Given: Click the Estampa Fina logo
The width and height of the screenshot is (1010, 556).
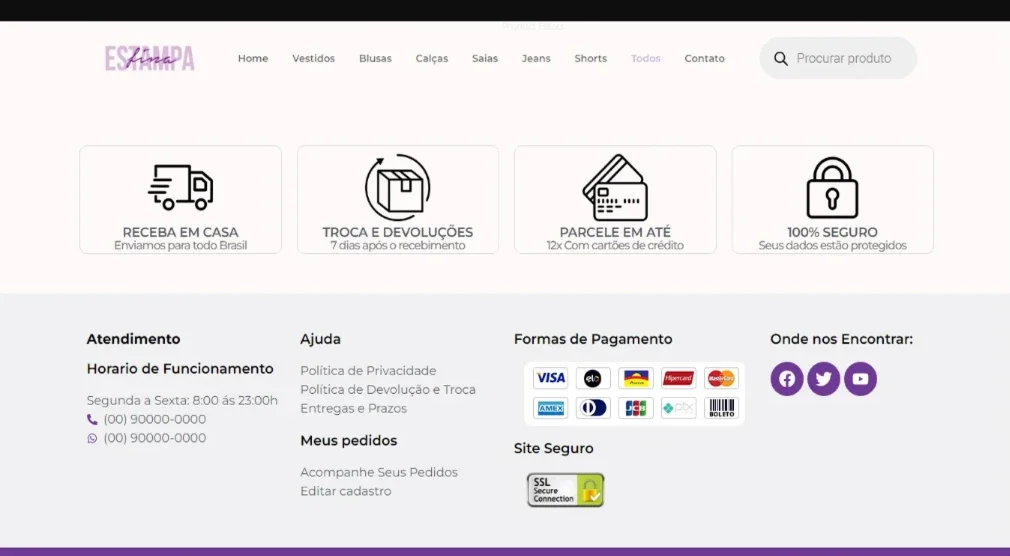Looking at the screenshot, I should [149, 59].
